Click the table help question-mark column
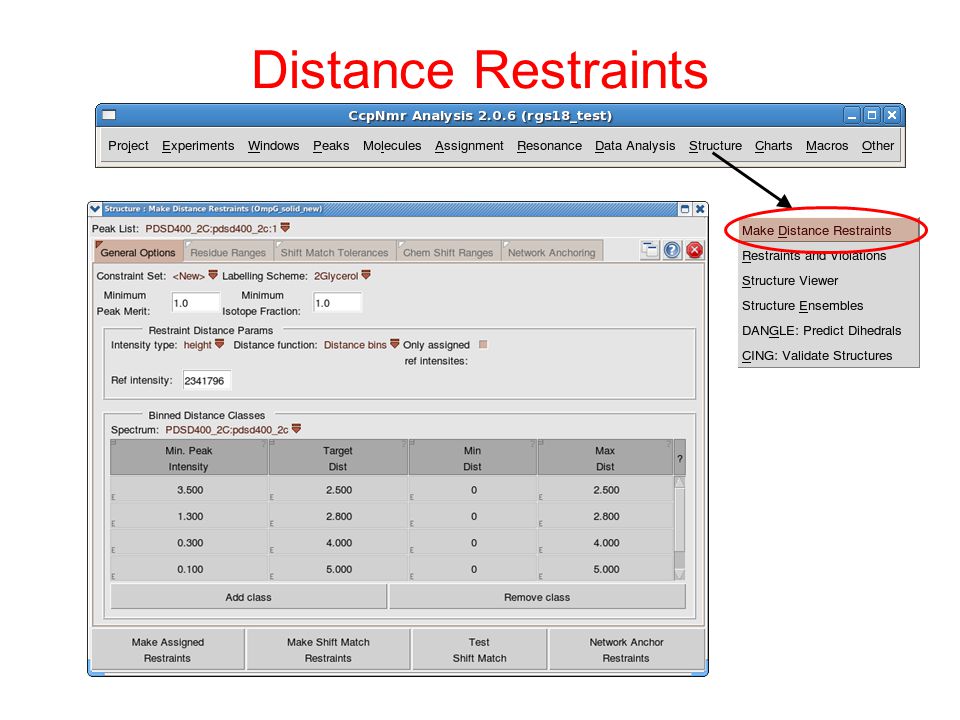960x720 pixels. point(680,458)
